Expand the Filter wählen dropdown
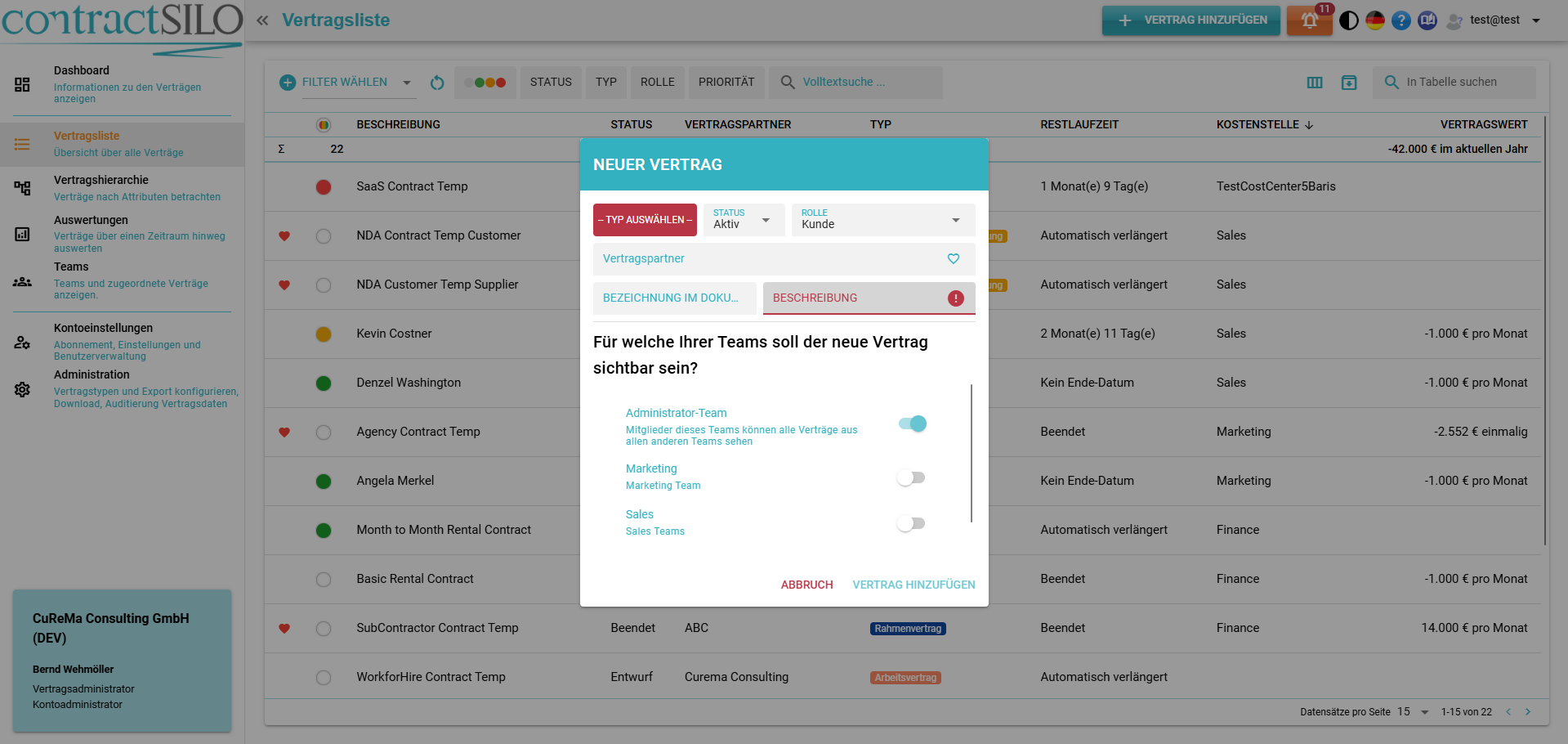The height and width of the screenshot is (744, 1568). 406,83
